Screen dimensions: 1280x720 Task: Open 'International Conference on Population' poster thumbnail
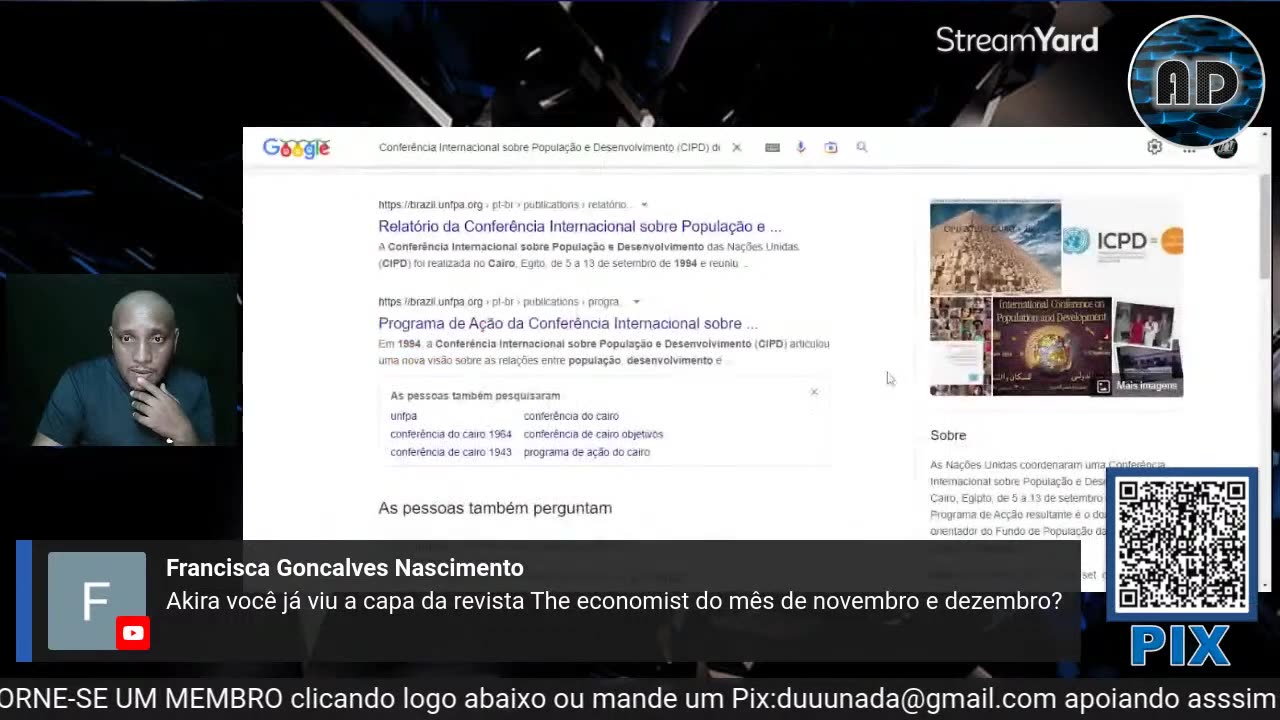click(1051, 346)
